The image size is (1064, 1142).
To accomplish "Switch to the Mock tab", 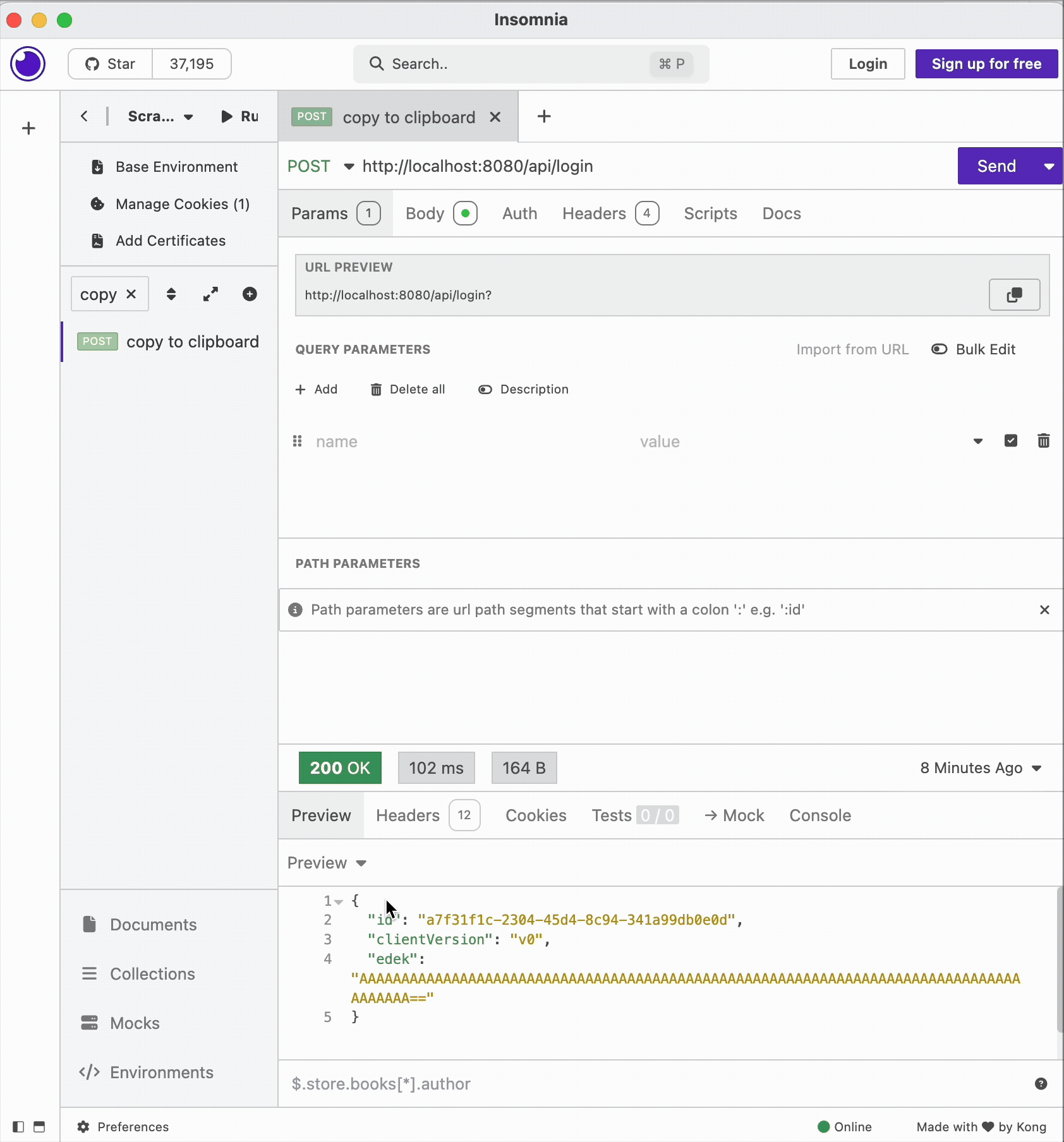I will coord(734,815).
